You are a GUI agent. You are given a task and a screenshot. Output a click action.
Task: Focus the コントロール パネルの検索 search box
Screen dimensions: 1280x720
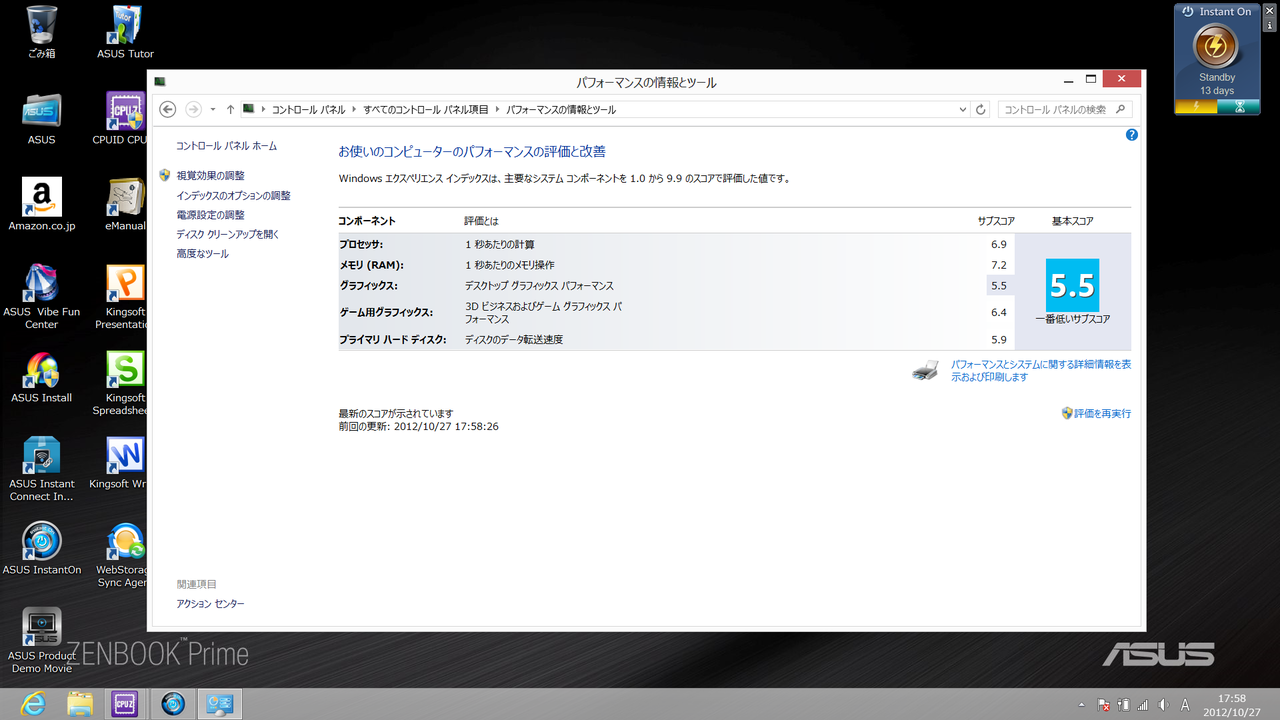click(x=1065, y=110)
